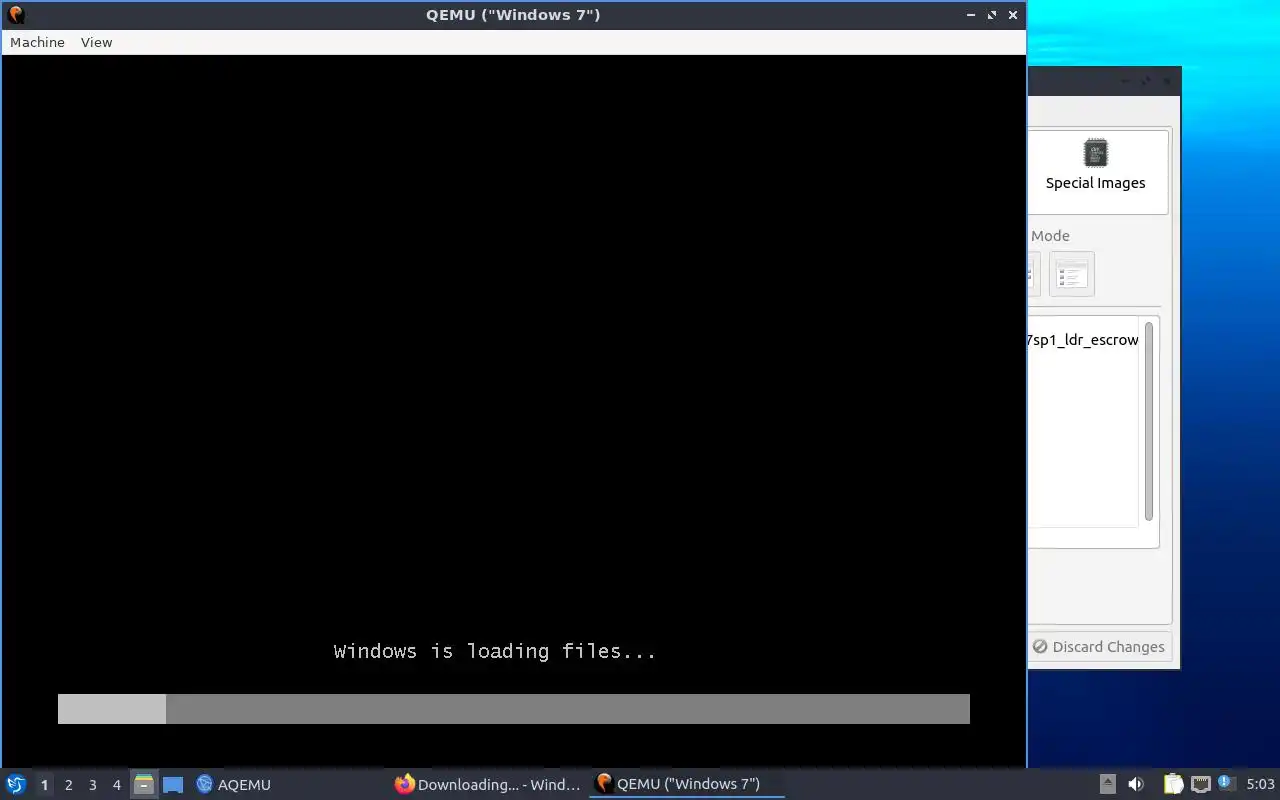Minimize the QEMU Windows 7 window
Screen dimensions: 1280x800
click(x=971, y=15)
